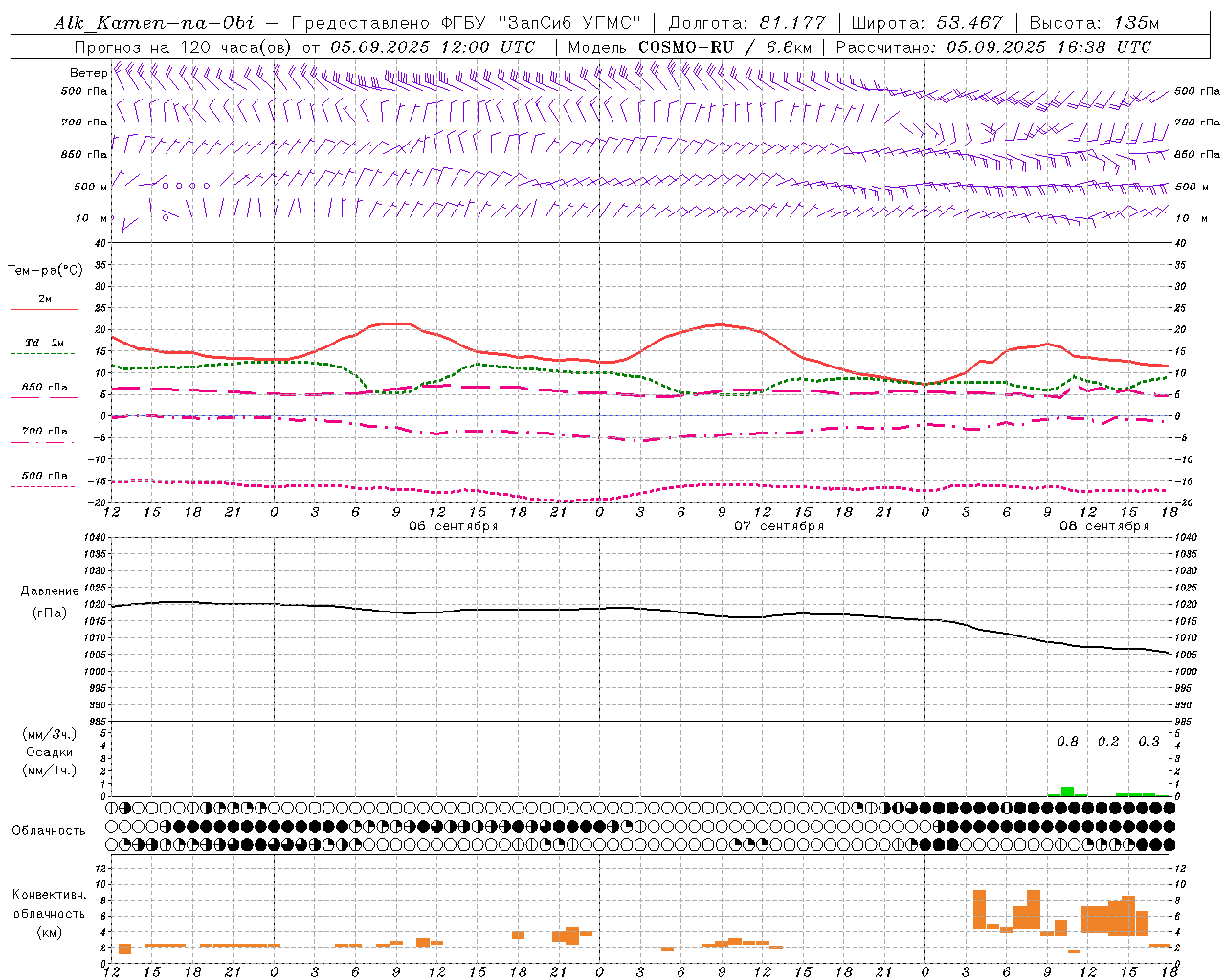The width and height of the screenshot is (1225, 980).
Task: Click the '1040' value on left pressure axis
Action: pyautogui.click(x=97, y=537)
